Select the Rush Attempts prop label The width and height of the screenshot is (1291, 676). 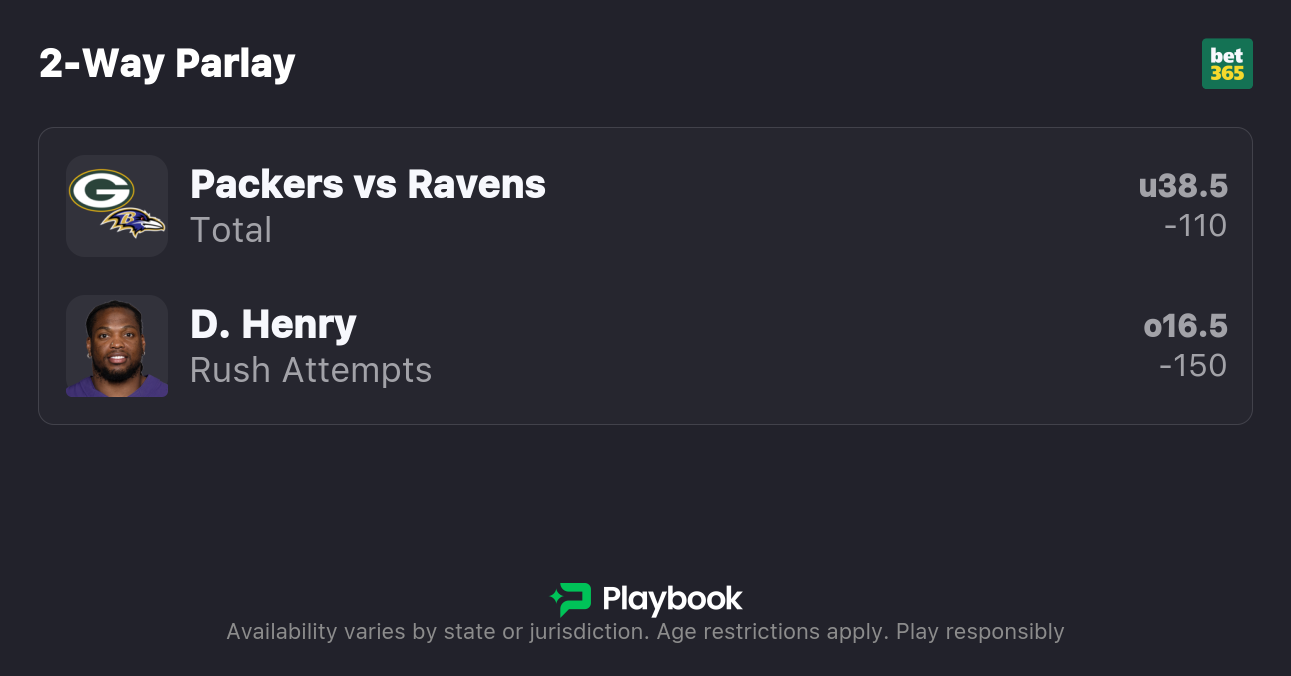coord(311,370)
